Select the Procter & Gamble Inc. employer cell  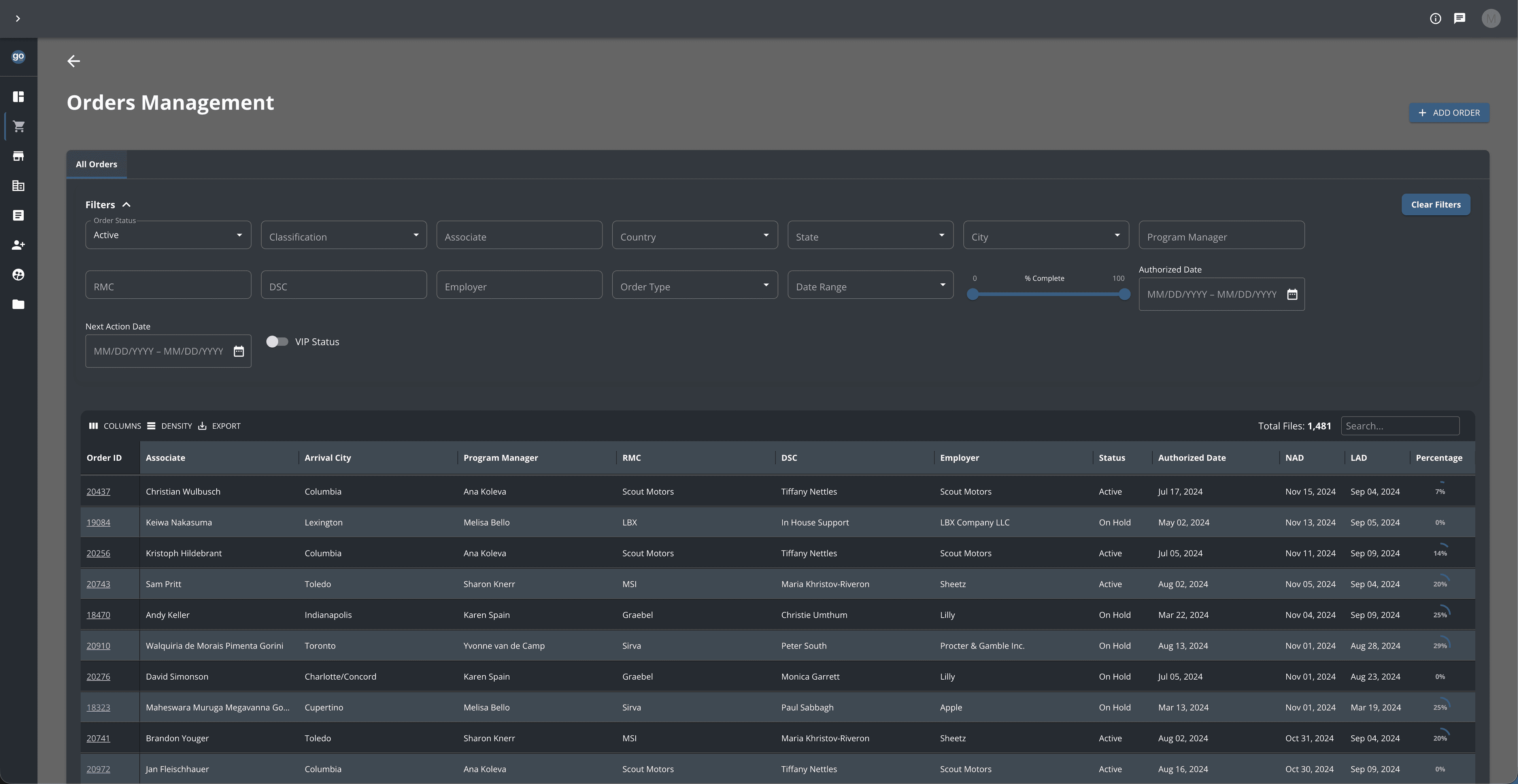coord(1014,646)
